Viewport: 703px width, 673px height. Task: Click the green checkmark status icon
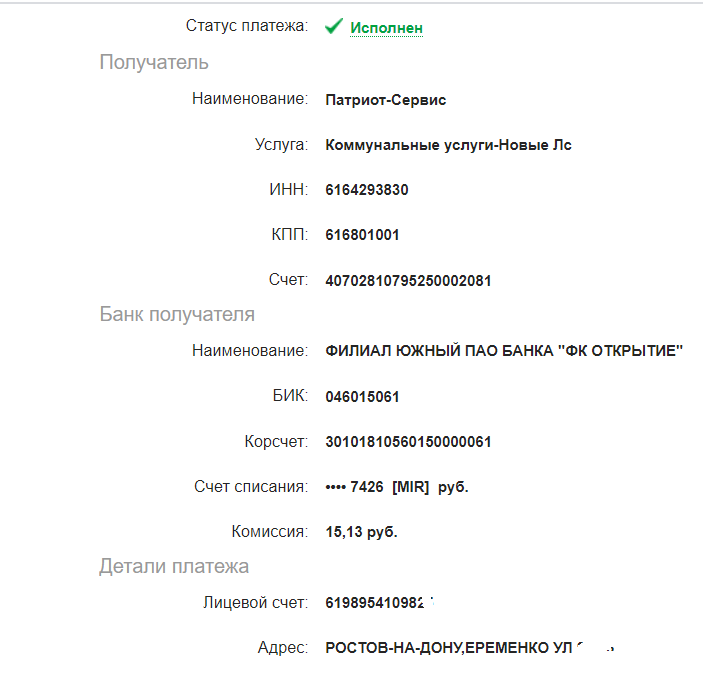pyautogui.click(x=334, y=26)
